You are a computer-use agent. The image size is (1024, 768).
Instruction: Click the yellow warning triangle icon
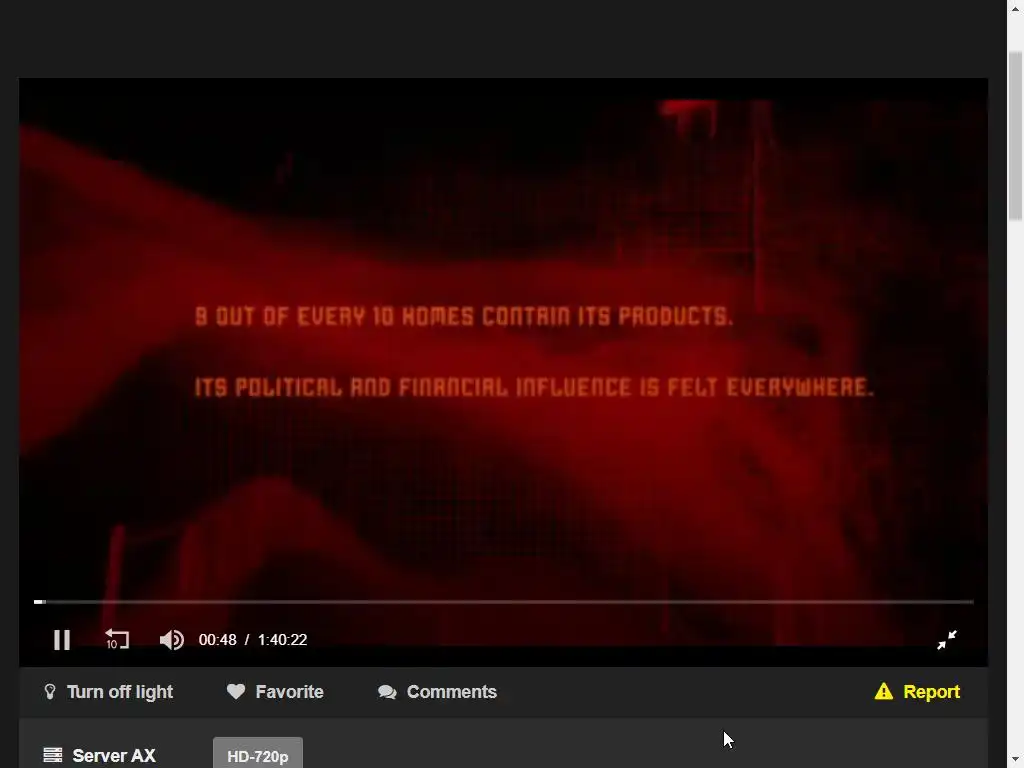884,691
